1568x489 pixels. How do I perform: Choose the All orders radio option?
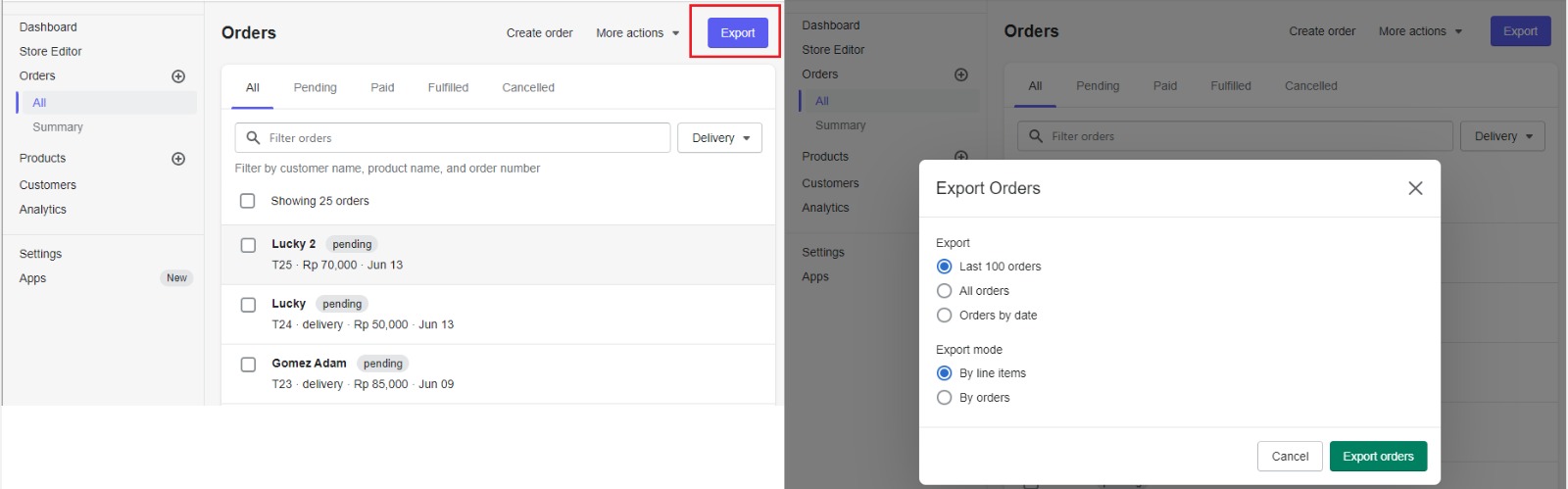945,291
